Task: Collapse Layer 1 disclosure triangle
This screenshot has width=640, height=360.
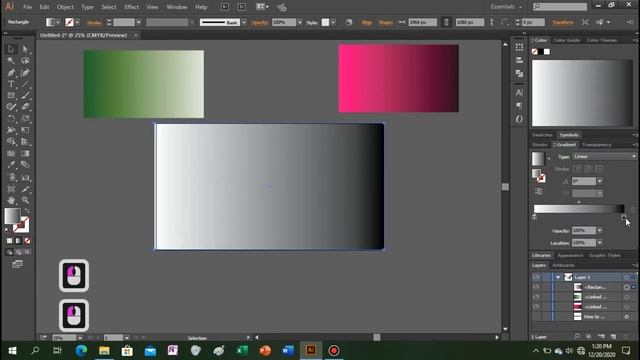Action: (x=558, y=277)
